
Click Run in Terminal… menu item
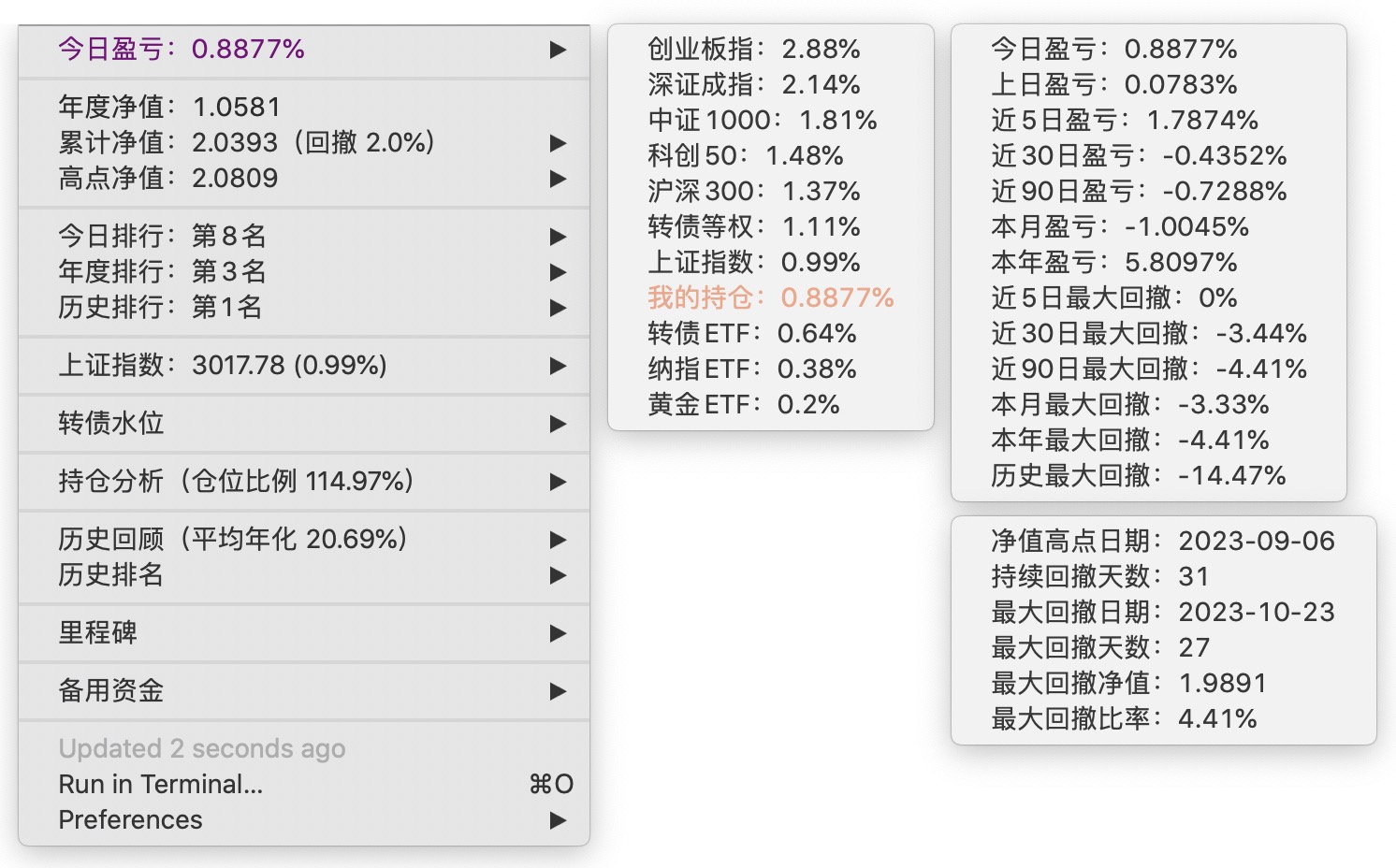(161, 785)
